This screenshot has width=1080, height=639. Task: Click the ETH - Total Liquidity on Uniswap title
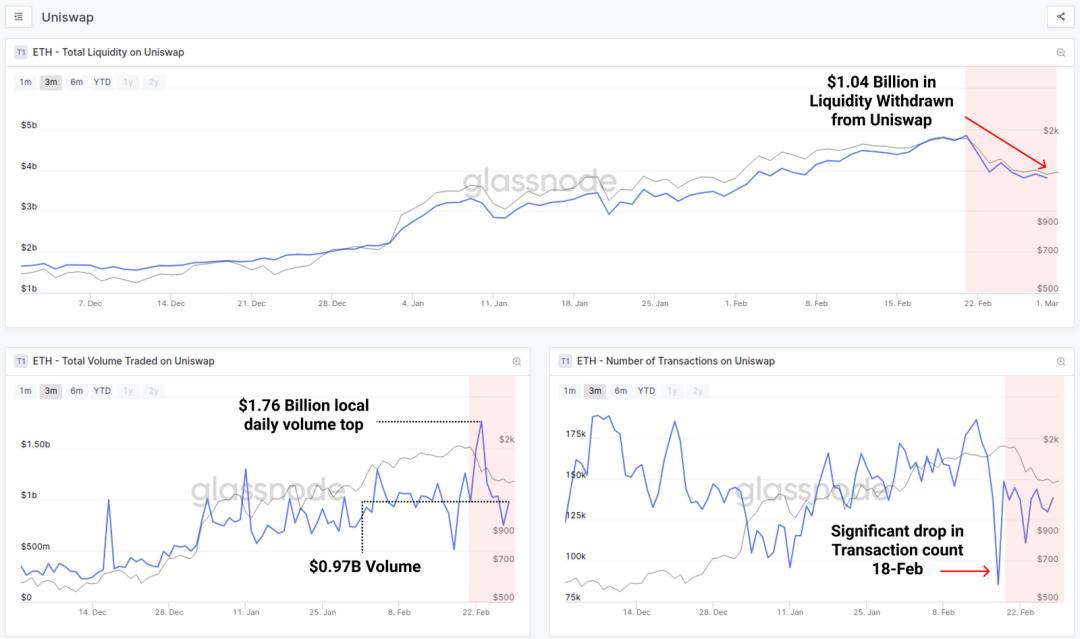[108, 52]
